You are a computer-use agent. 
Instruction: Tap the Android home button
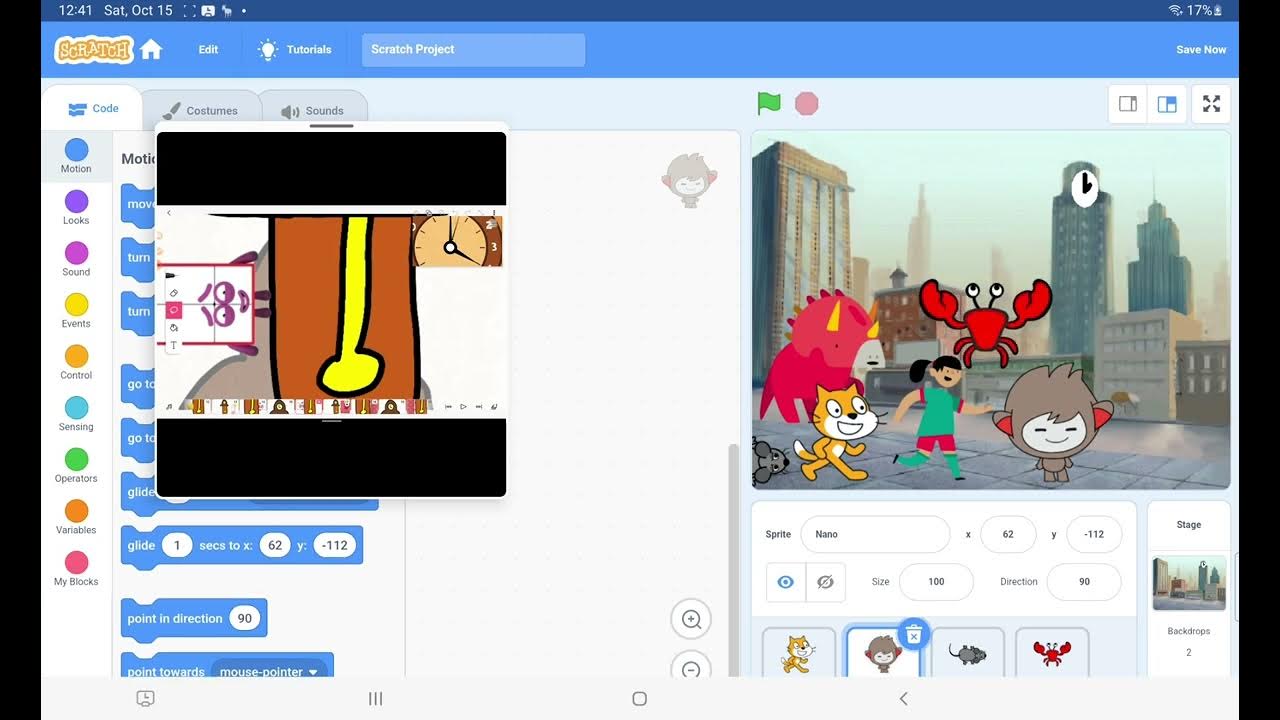tap(640, 699)
